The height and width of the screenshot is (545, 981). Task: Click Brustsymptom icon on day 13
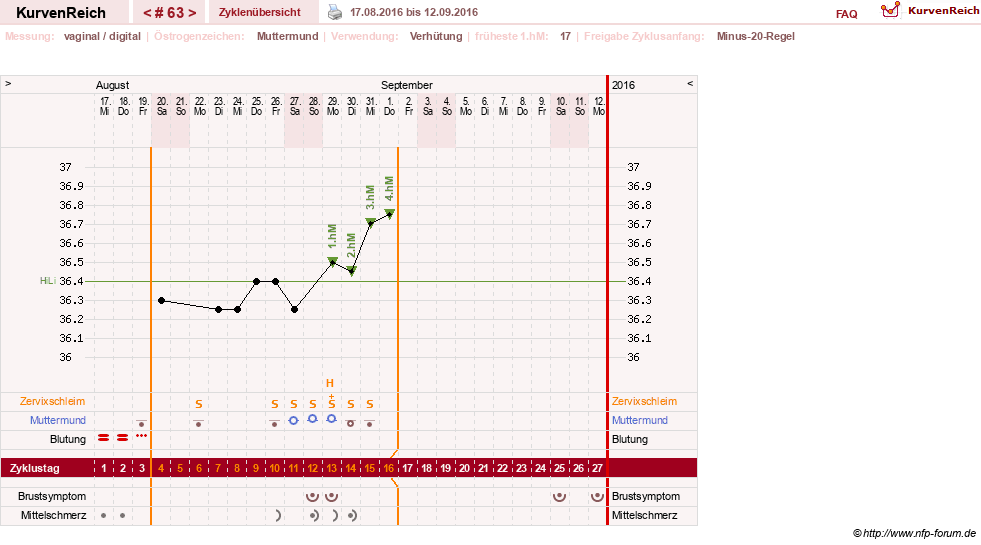(x=332, y=497)
